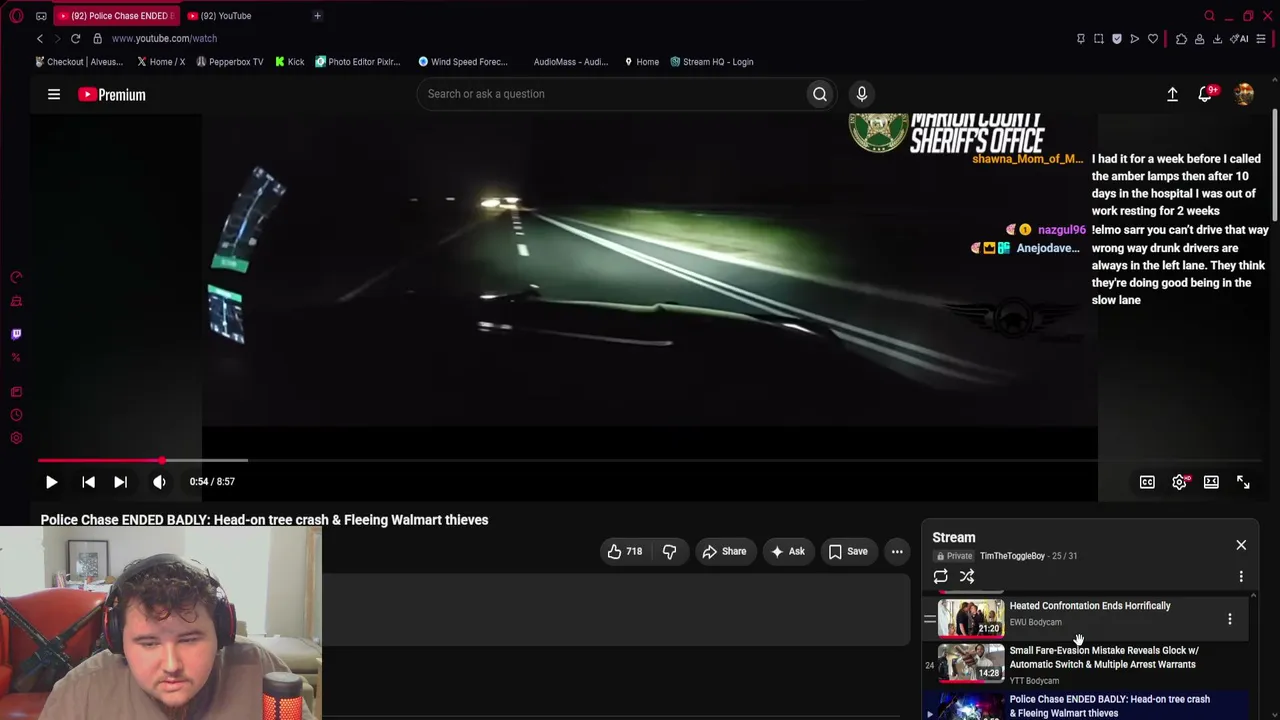
Task: Click the address bar URL
Action: point(164,38)
